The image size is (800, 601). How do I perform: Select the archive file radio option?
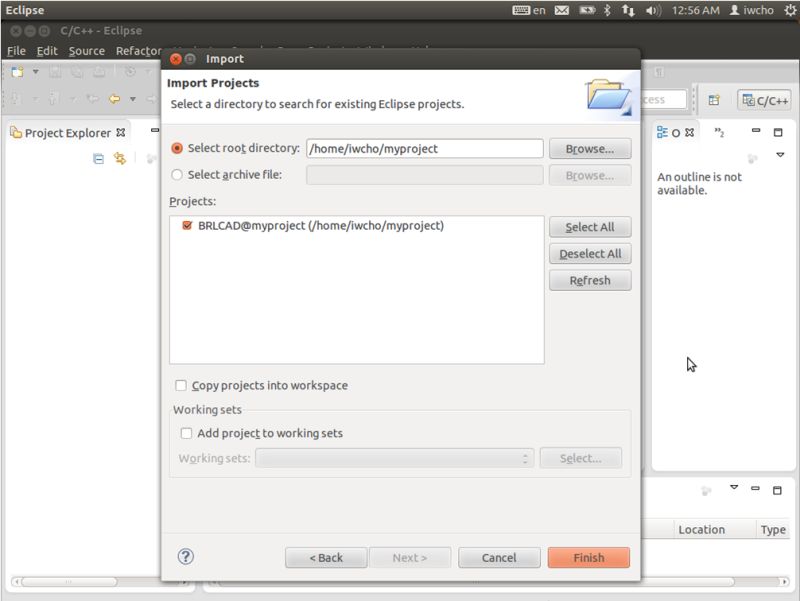point(176,175)
